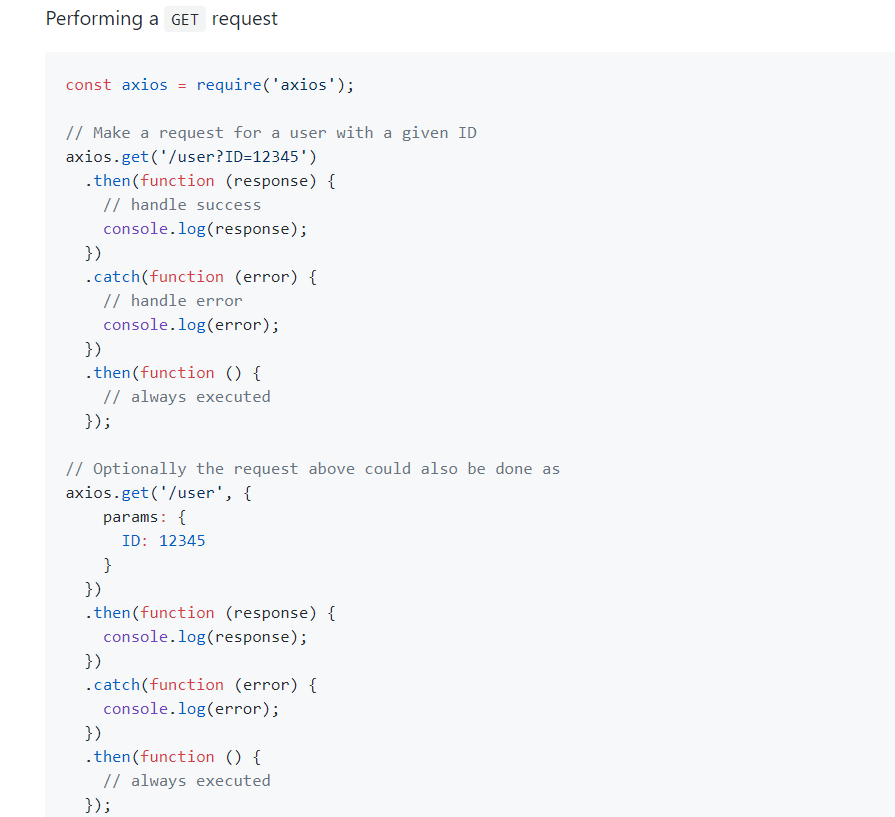Click the last '// always executed' comment

pyautogui.click(x=187, y=781)
